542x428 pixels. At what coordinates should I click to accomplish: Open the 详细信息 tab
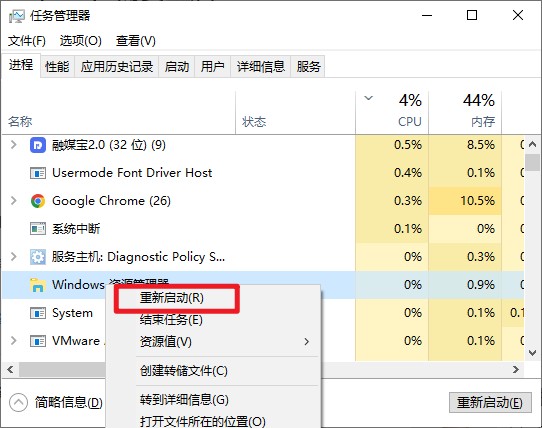261,66
